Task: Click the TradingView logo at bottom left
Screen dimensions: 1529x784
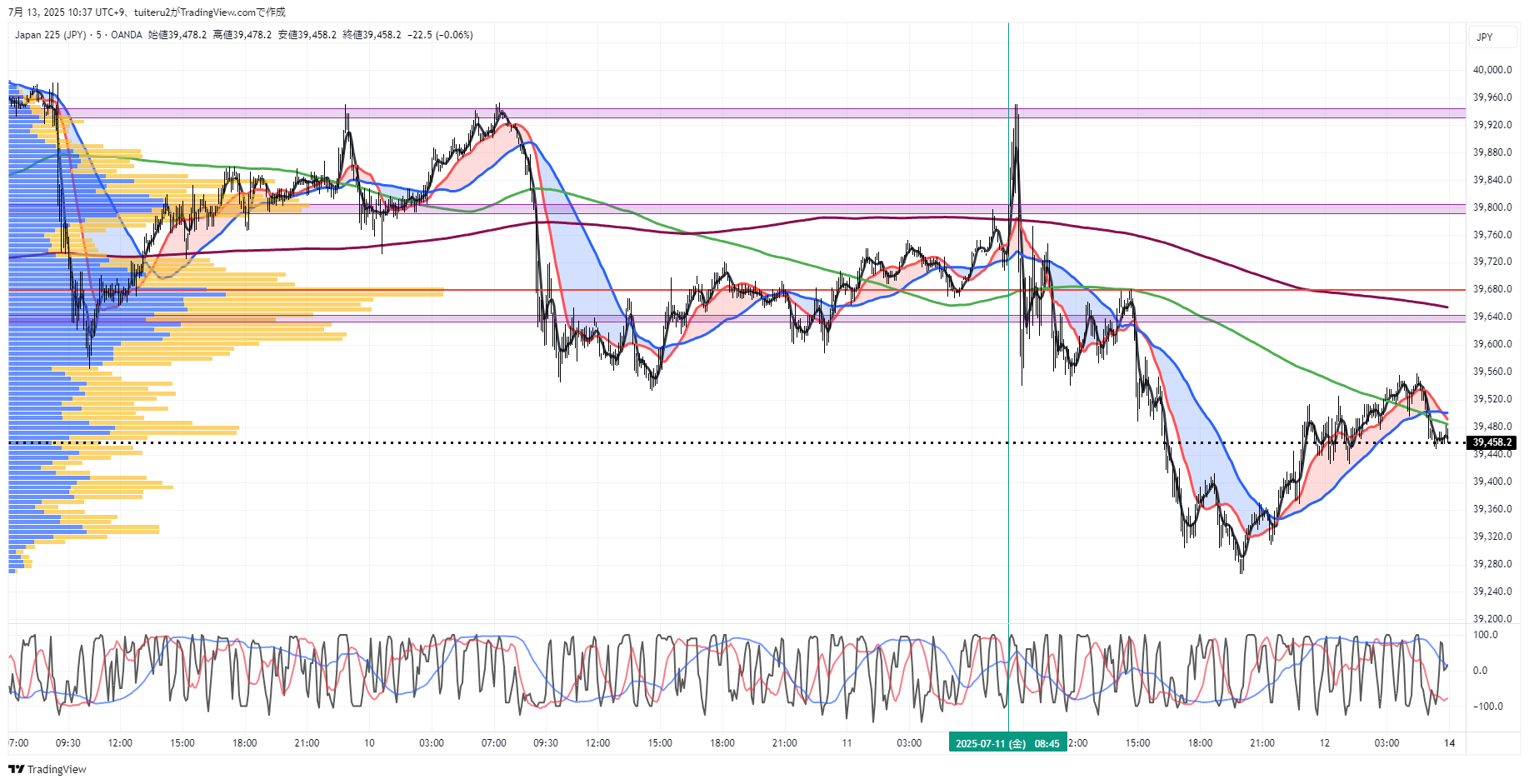Action: click(47, 769)
